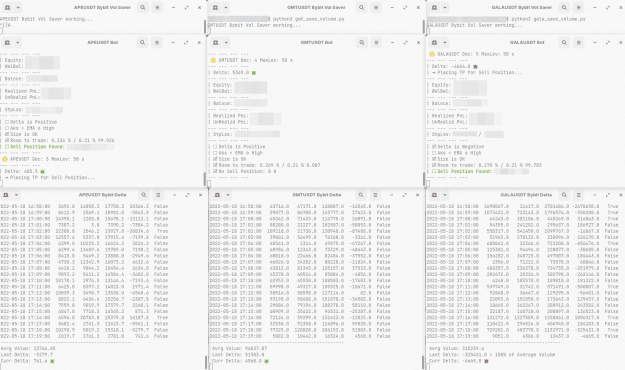Click APEUSDT Bybit Delta window scrollbar thumb

point(206,362)
